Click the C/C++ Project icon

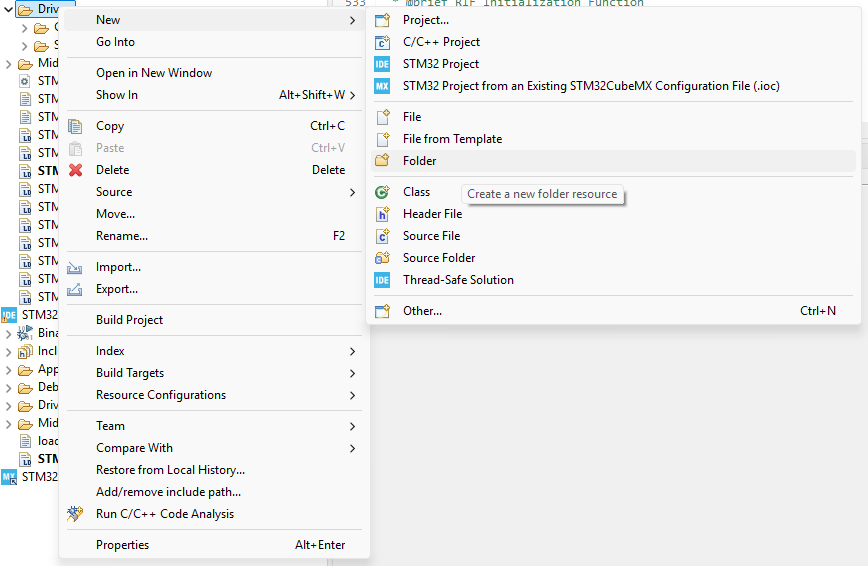coord(383,43)
